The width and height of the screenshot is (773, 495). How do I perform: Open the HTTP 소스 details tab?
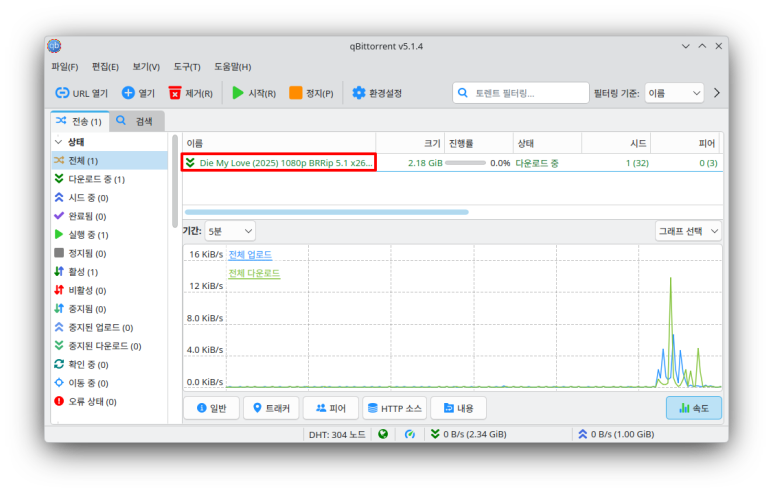(395, 408)
